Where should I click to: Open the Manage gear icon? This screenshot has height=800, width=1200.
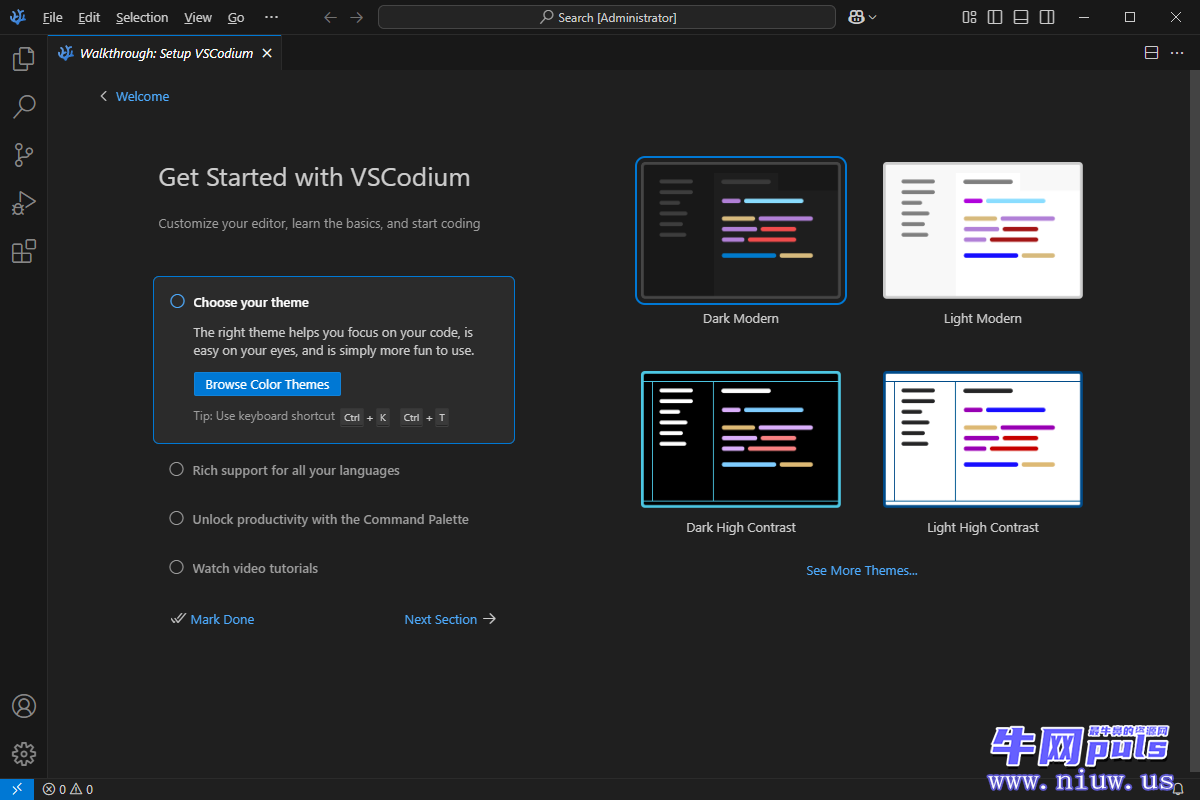(23, 754)
